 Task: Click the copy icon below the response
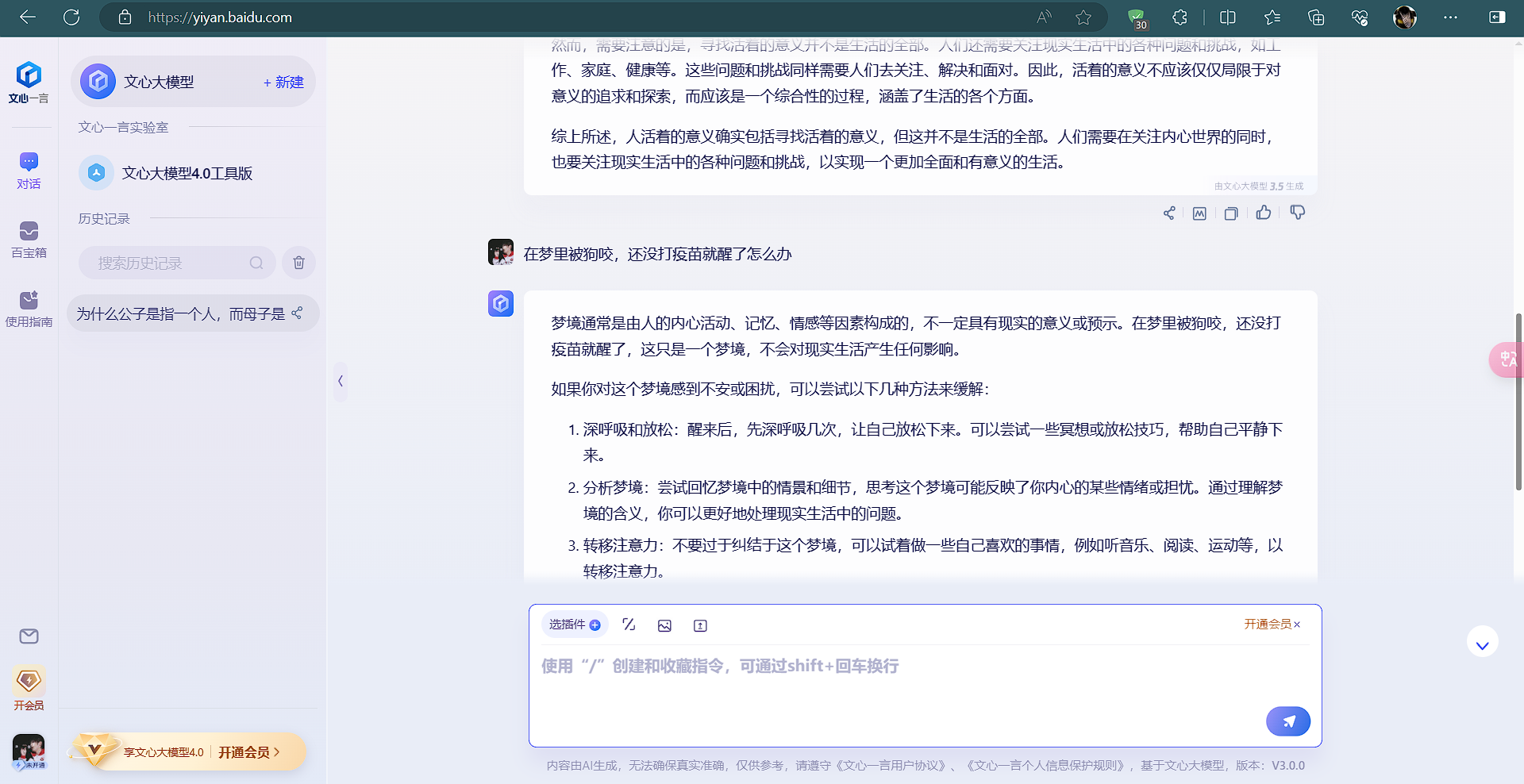coord(1231,213)
